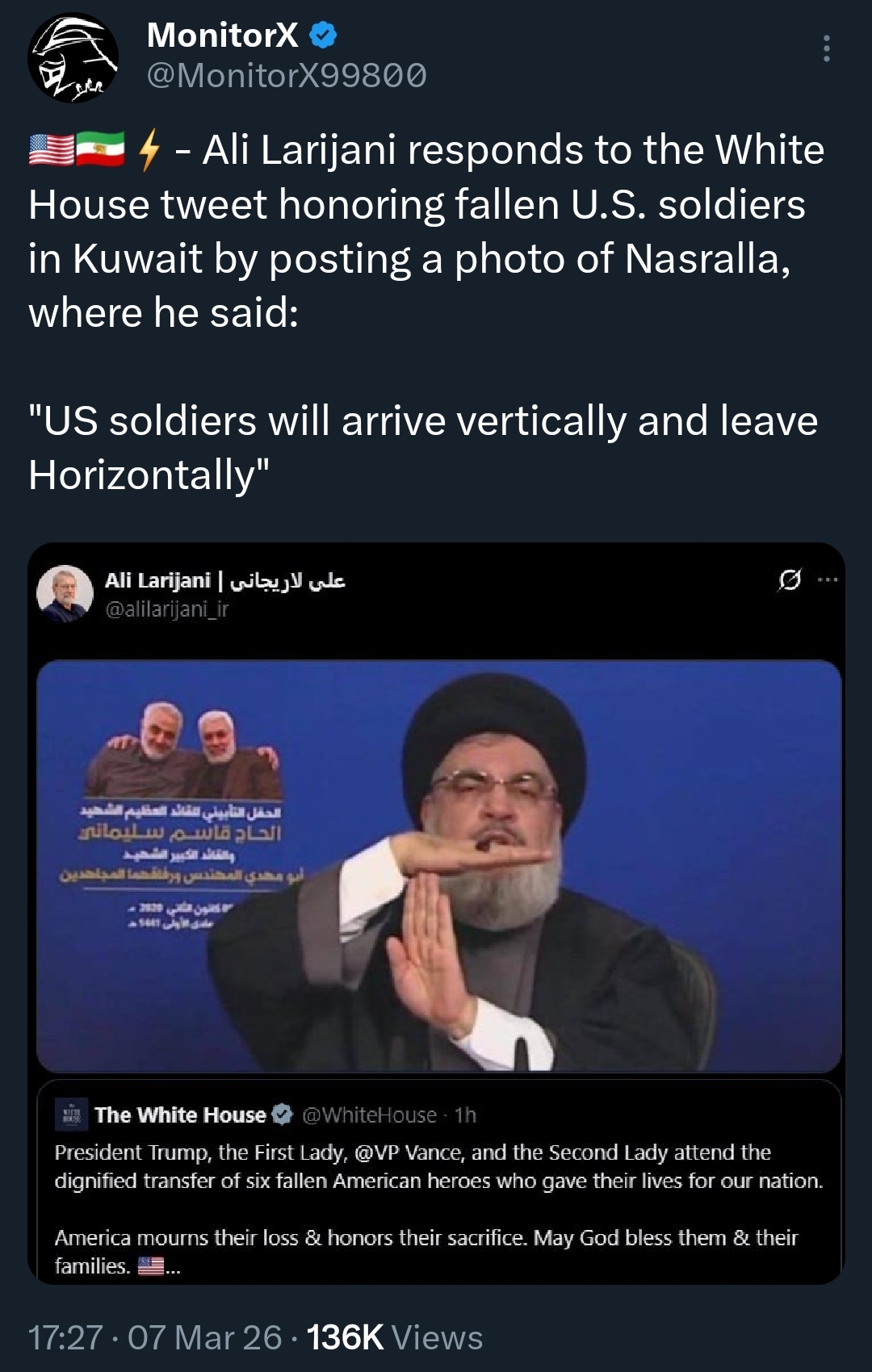Screen dimensions: 872x1372
Task: Open MonitorX profile picture
Action: (73, 57)
